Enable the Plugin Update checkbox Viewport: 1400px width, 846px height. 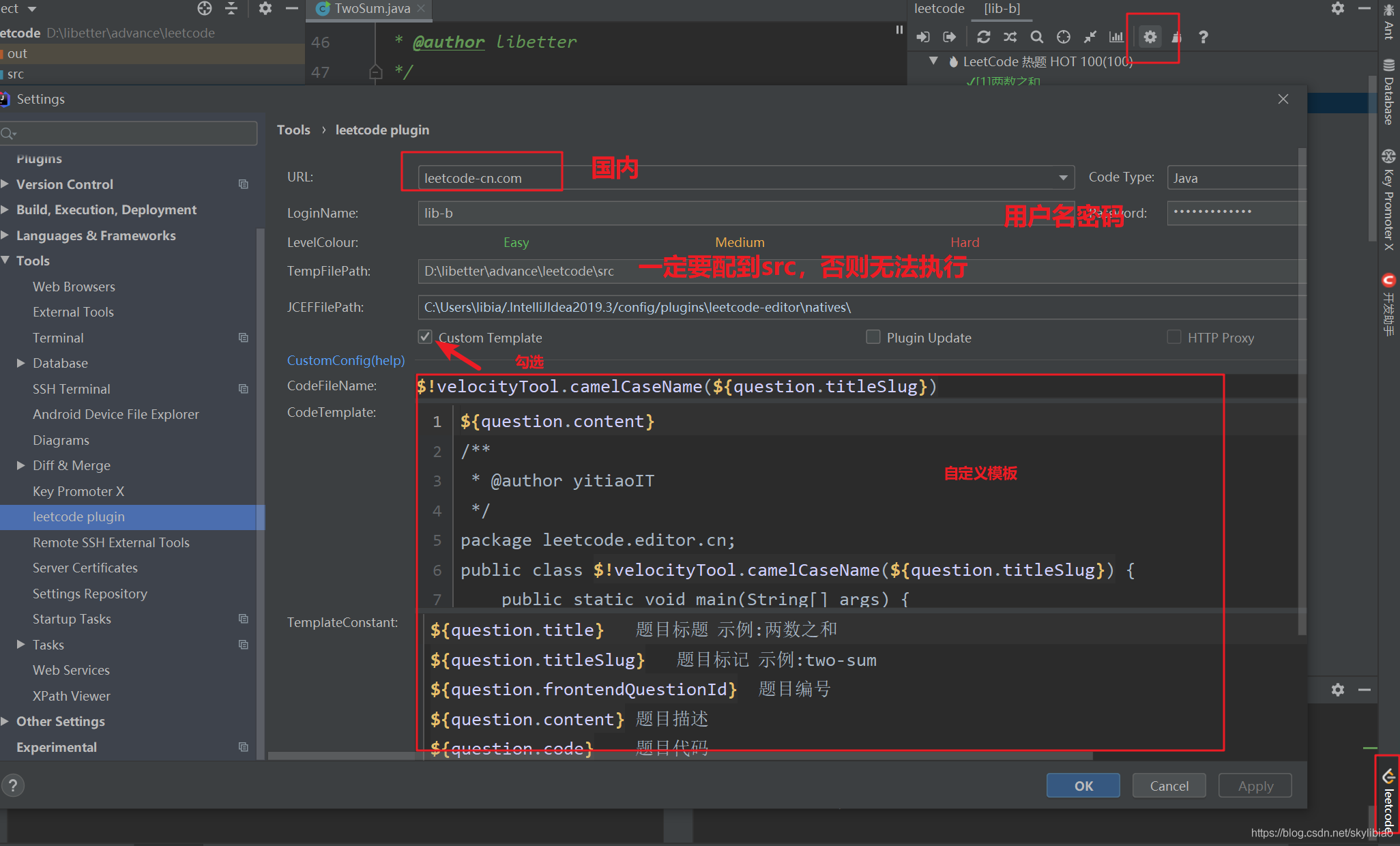click(x=873, y=337)
